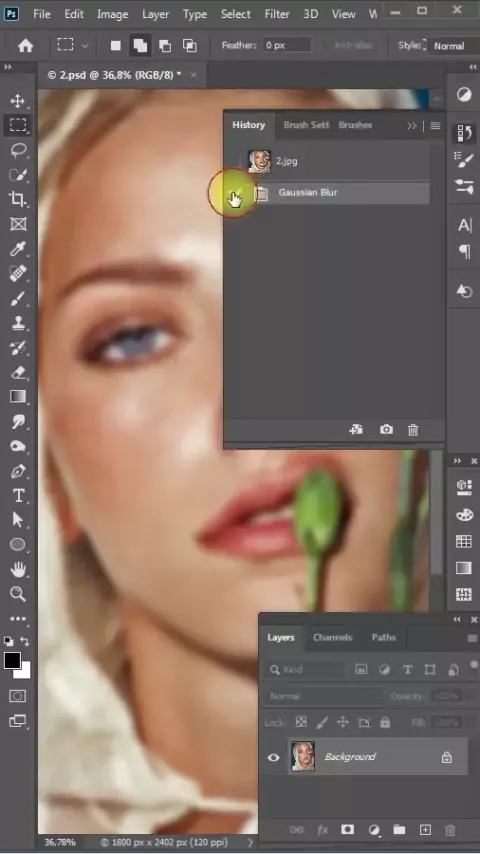Create a new group folder icon
Screen dimensions: 480x854
[399, 830]
